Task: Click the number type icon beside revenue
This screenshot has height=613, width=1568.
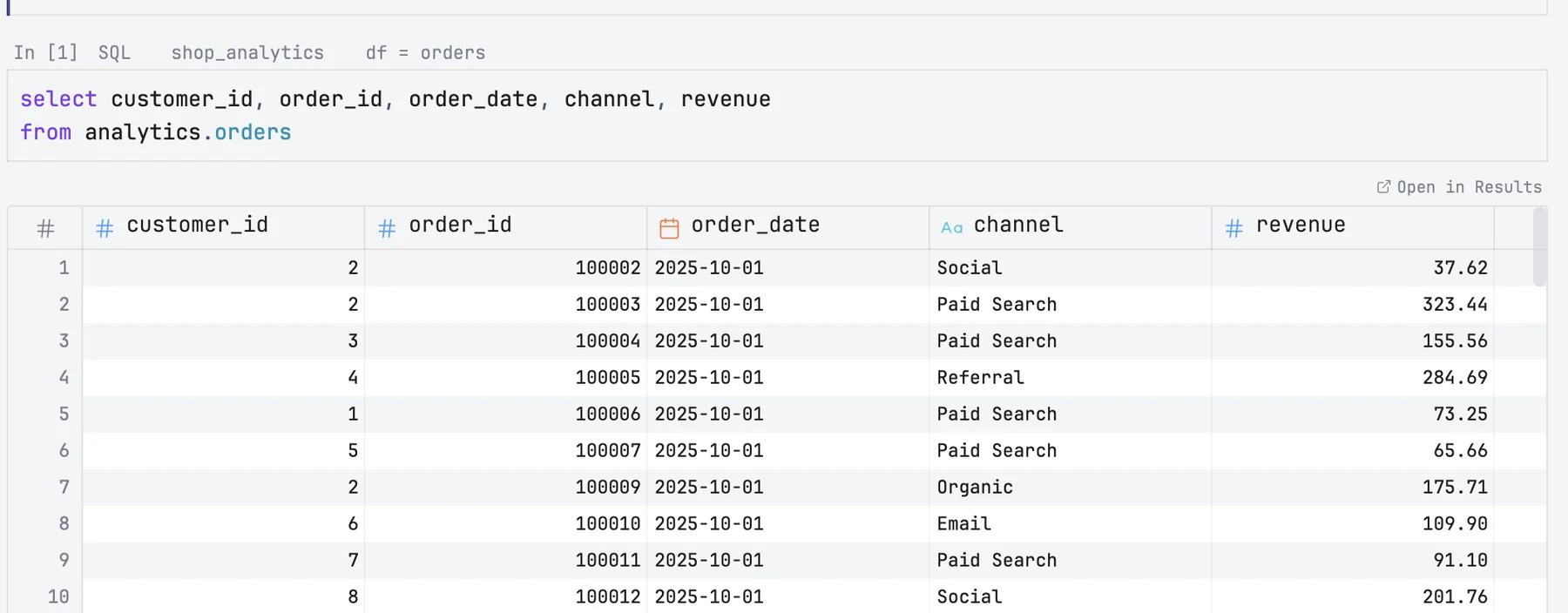Action: pos(1233,228)
